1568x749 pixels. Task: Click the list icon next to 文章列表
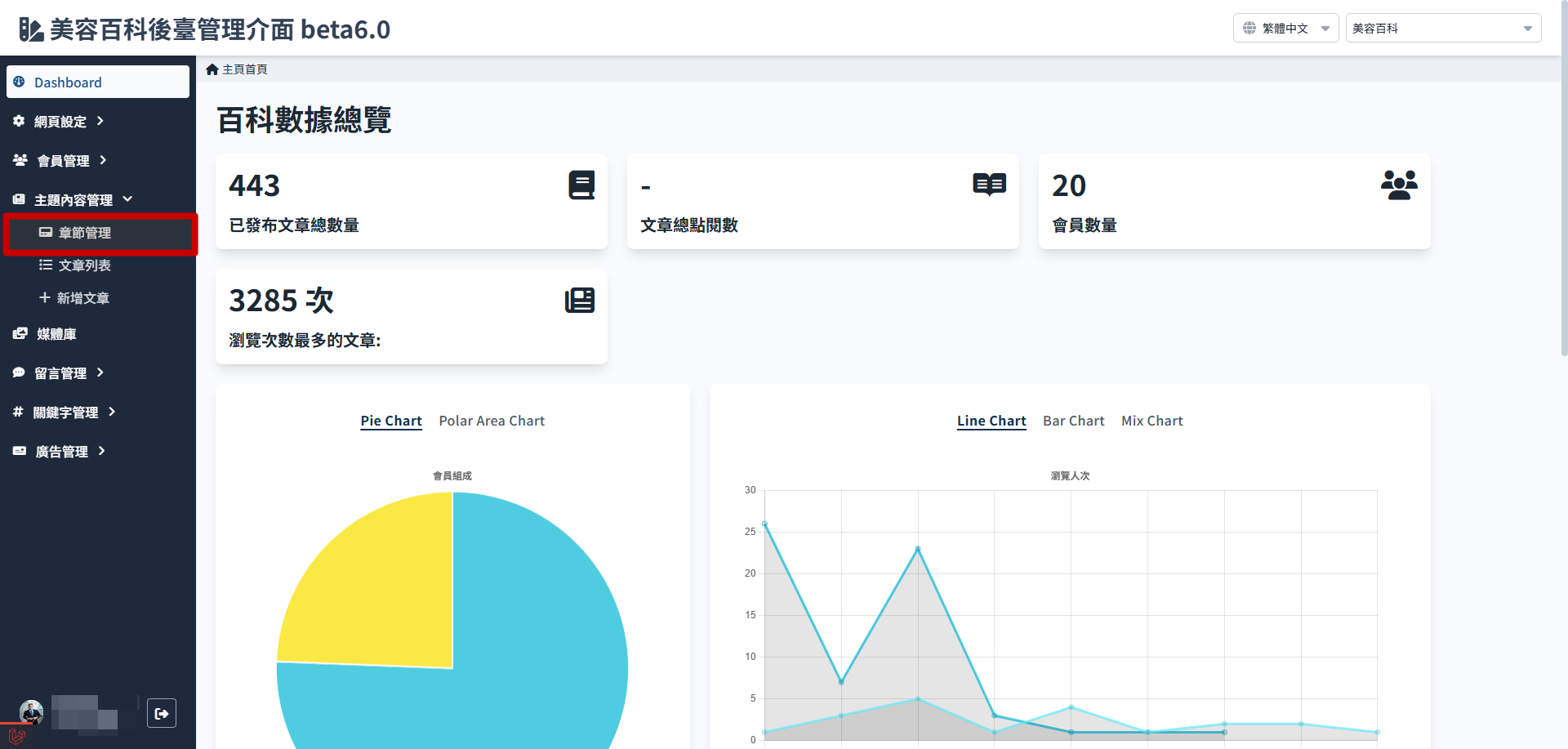pos(46,265)
